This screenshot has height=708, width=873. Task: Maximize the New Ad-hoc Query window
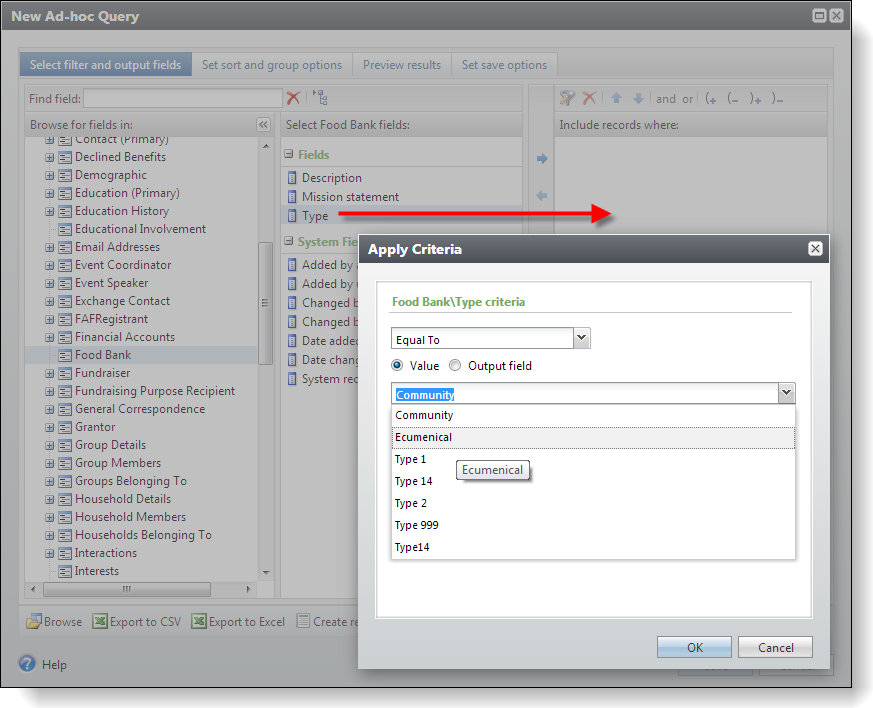[x=819, y=16]
